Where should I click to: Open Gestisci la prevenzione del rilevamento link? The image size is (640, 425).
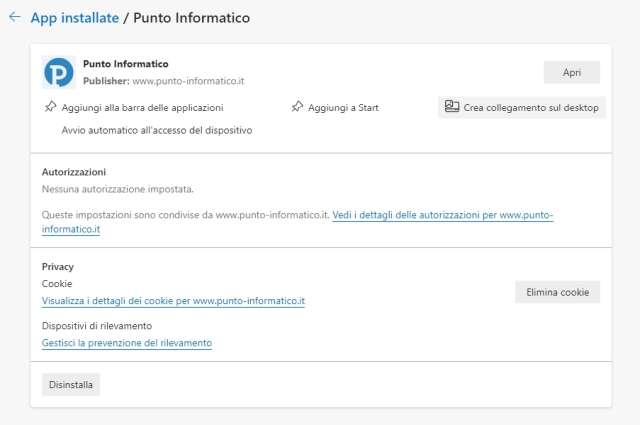127,343
